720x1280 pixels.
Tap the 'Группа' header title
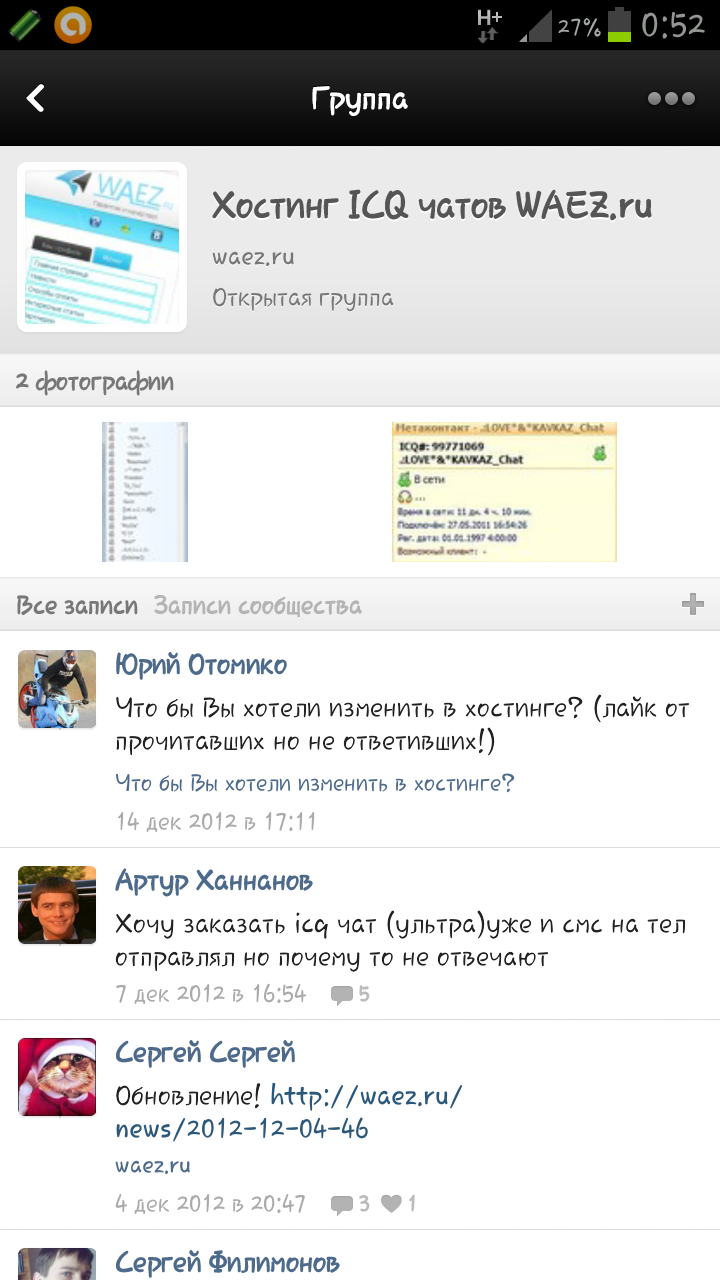tap(359, 99)
